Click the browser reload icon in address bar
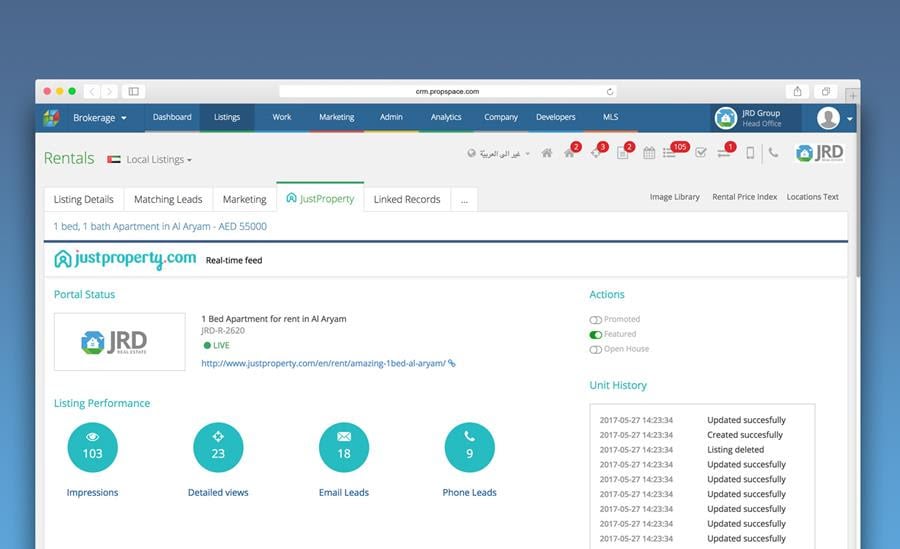The height and width of the screenshot is (549, 900). (610, 91)
